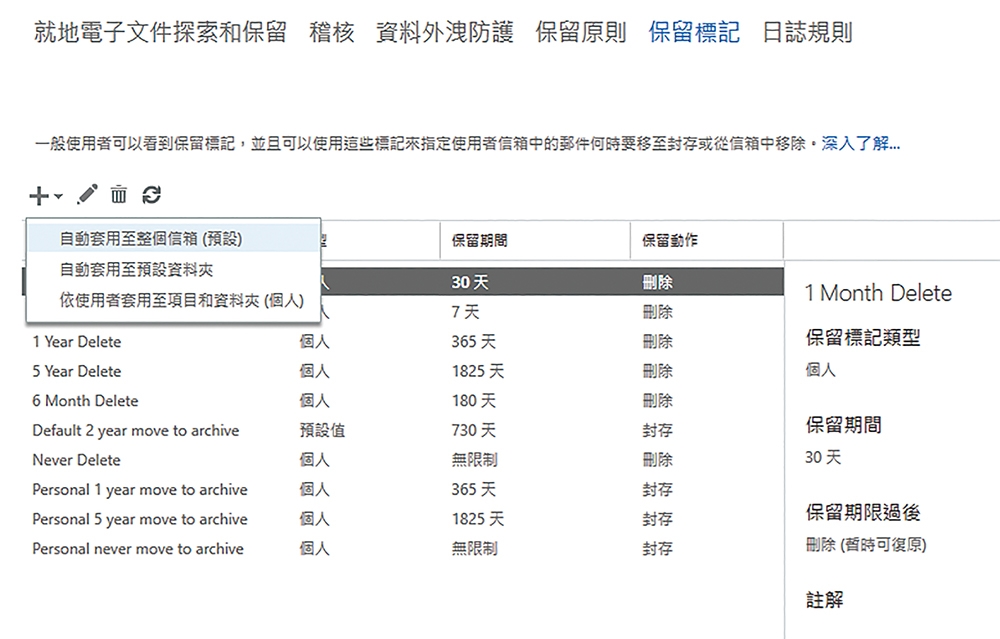The height and width of the screenshot is (639, 1000).
Task: Go to the 資料外洩防護 tab
Action: 444,32
